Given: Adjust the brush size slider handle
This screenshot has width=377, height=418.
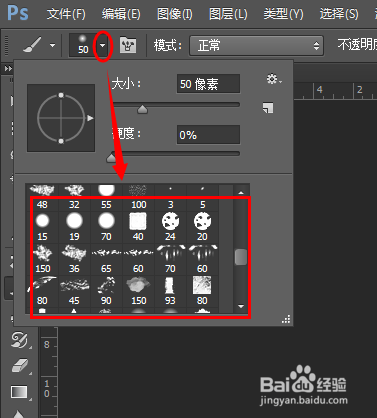Looking at the screenshot, I should tap(143, 109).
